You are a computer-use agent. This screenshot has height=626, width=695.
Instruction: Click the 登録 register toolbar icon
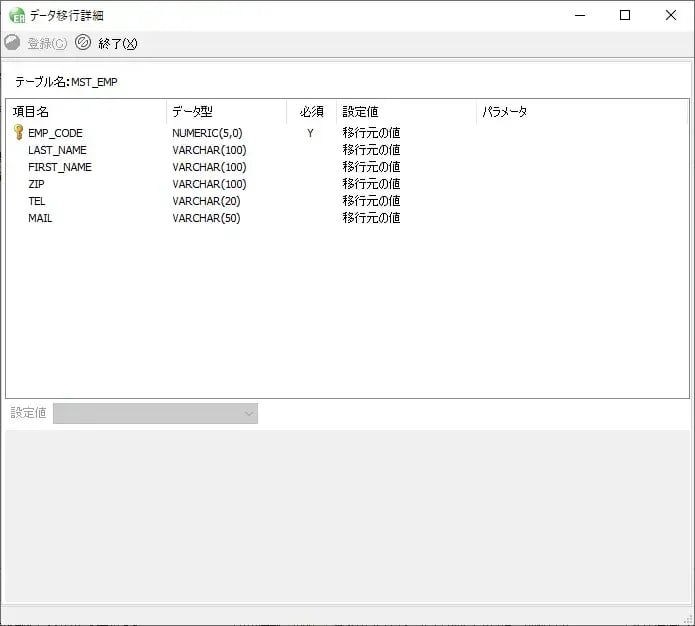(x=13, y=43)
